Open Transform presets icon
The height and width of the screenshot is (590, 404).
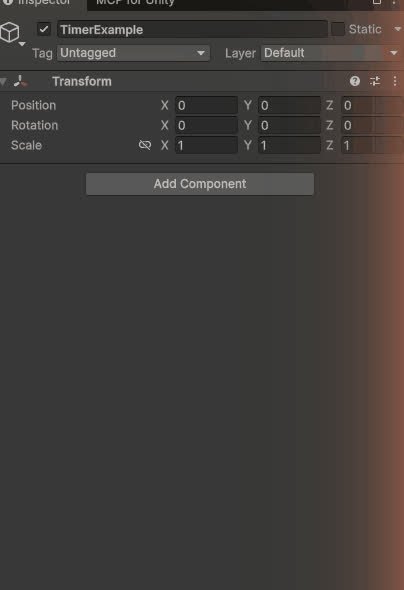point(375,81)
